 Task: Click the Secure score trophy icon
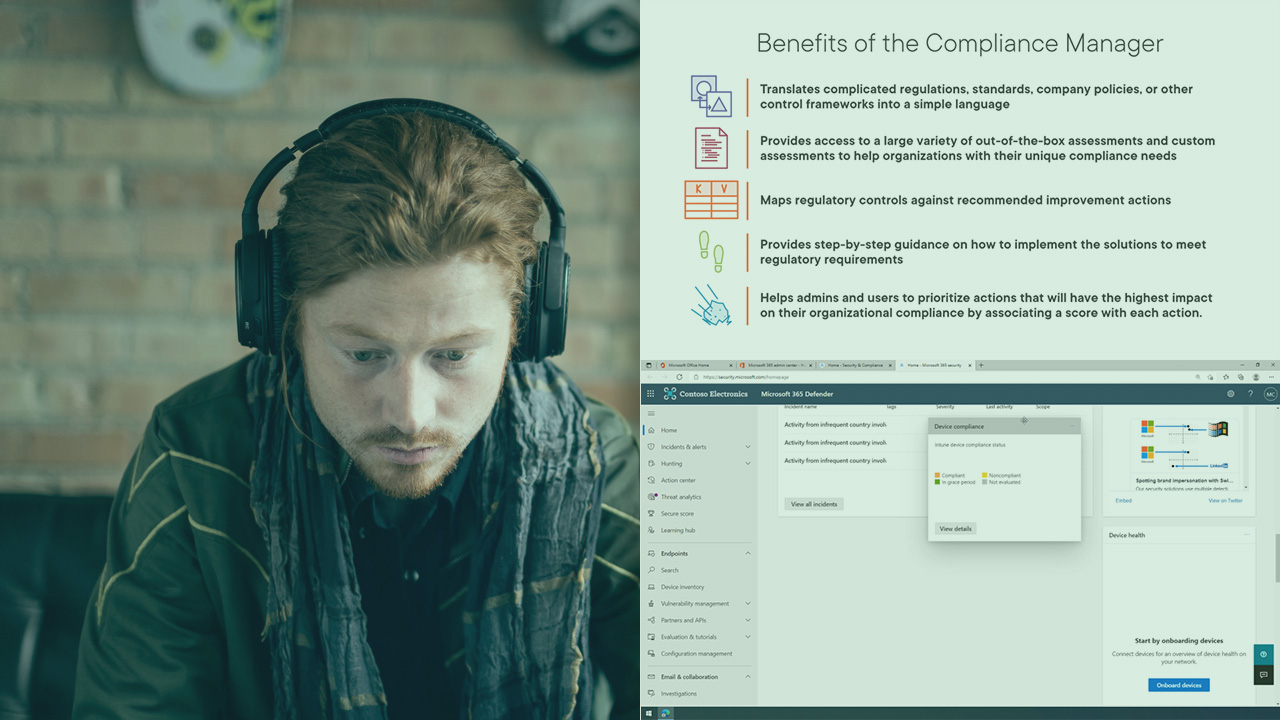point(651,514)
